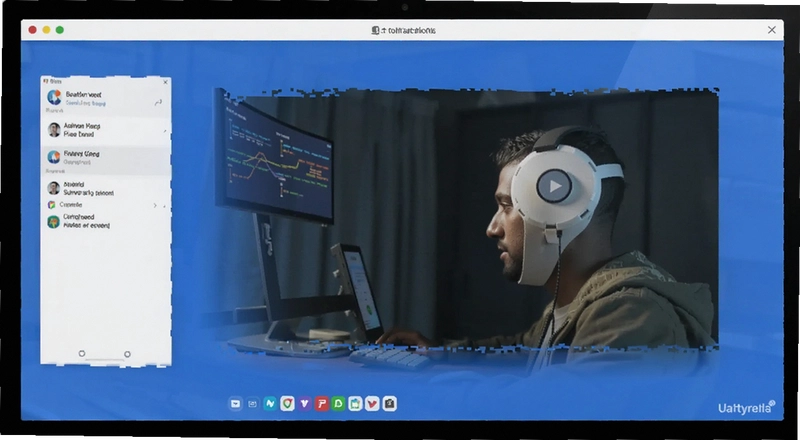Close the left sidebar panel with X

click(x=165, y=82)
